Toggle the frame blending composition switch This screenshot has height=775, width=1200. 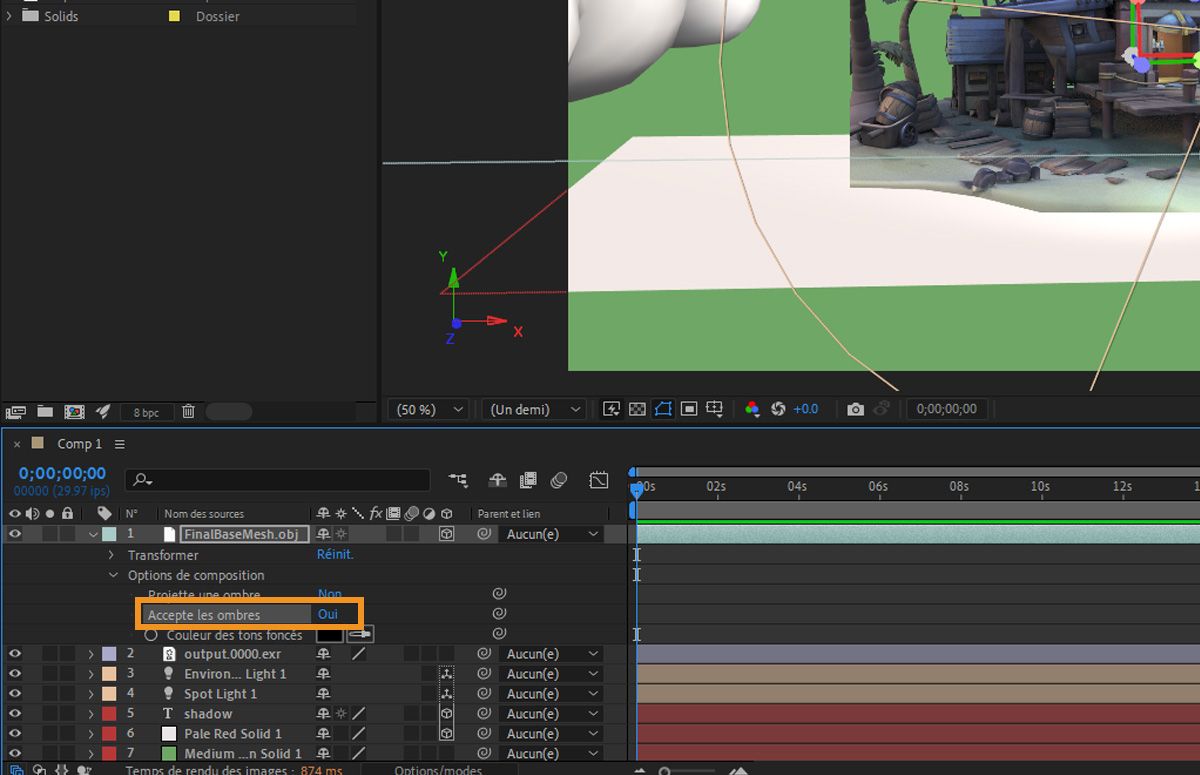(528, 480)
